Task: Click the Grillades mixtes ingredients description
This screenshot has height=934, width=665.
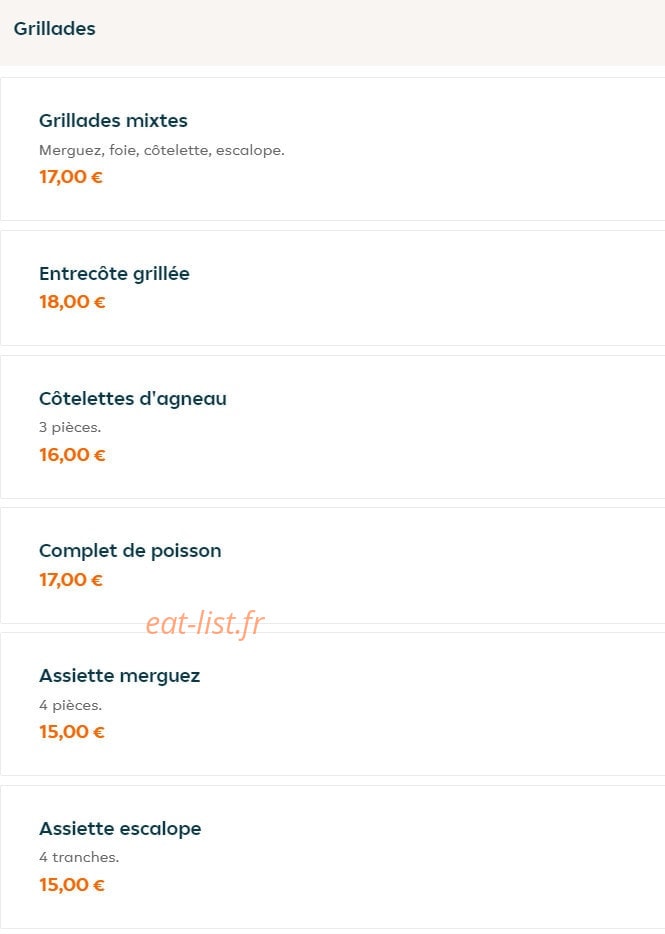Action: (x=161, y=150)
